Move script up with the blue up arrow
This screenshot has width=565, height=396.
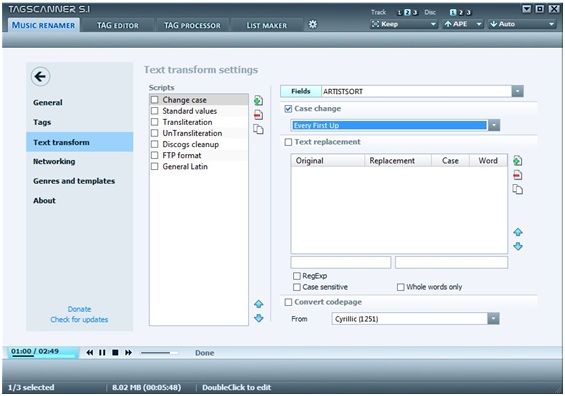pyautogui.click(x=259, y=304)
